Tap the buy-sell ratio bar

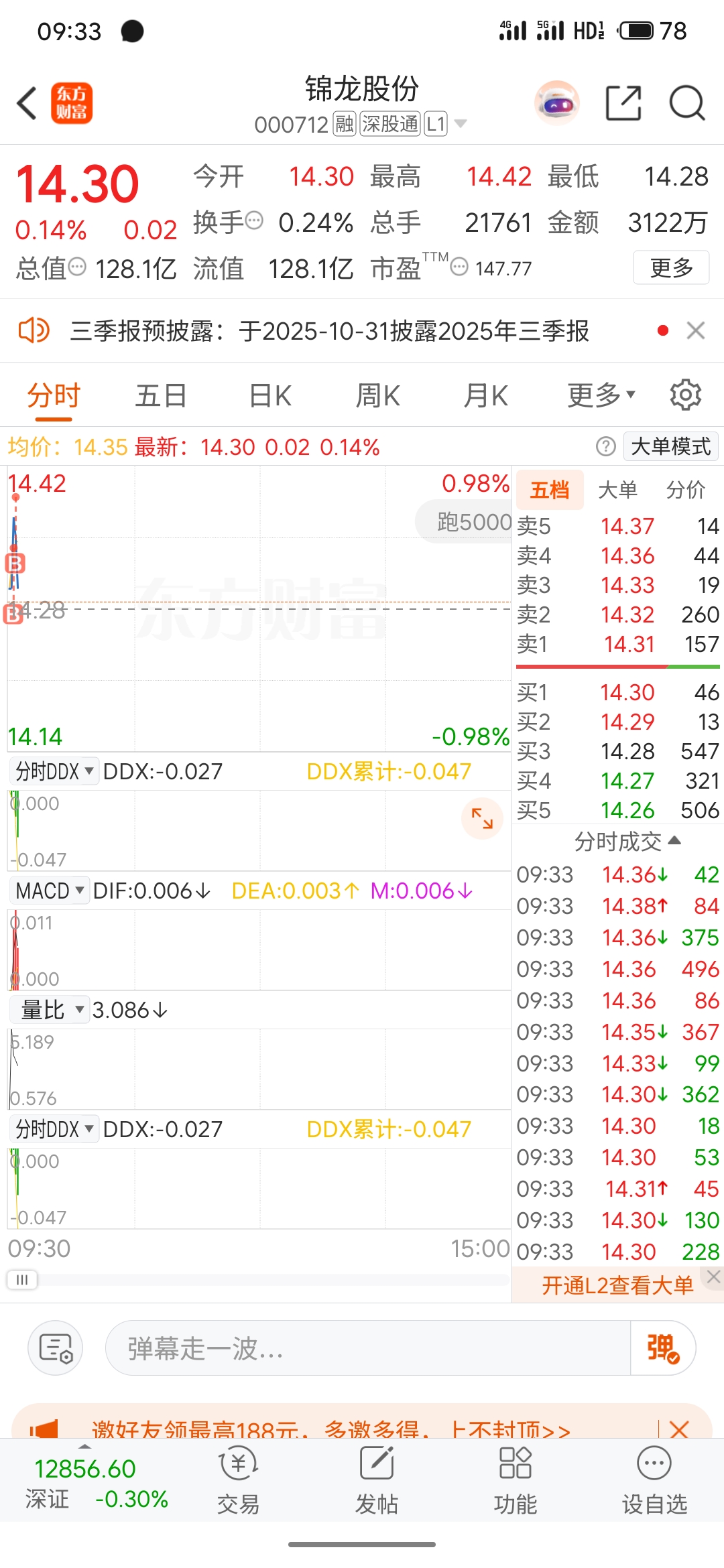(617, 667)
